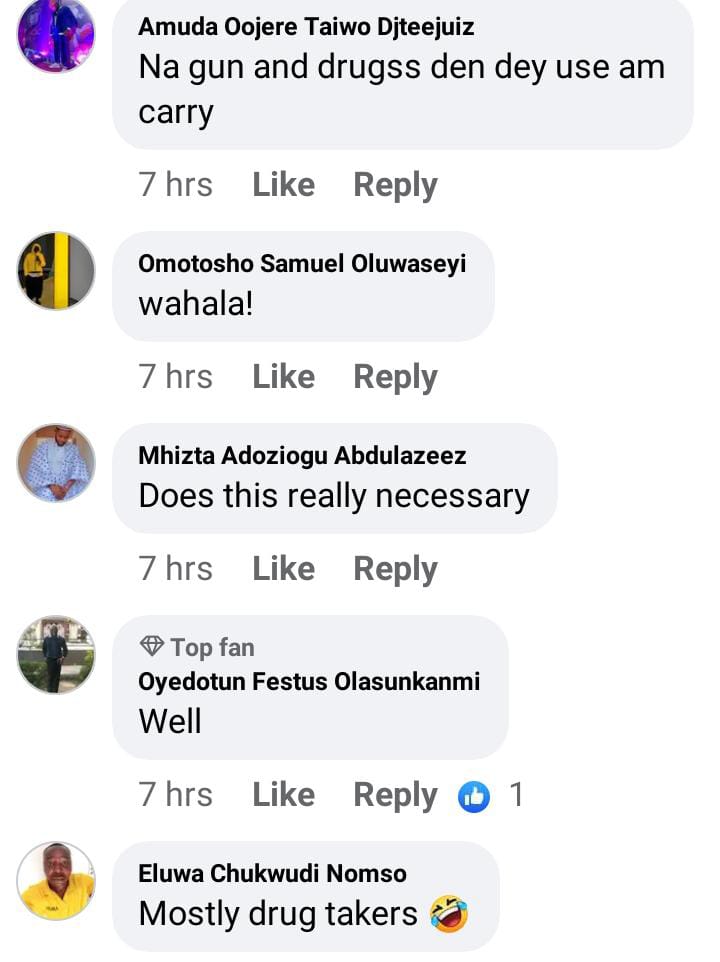Reply to Oyedotun Festus Olasunkanmi's comment
The width and height of the screenshot is (720, 962).
(x=395, y=795)
